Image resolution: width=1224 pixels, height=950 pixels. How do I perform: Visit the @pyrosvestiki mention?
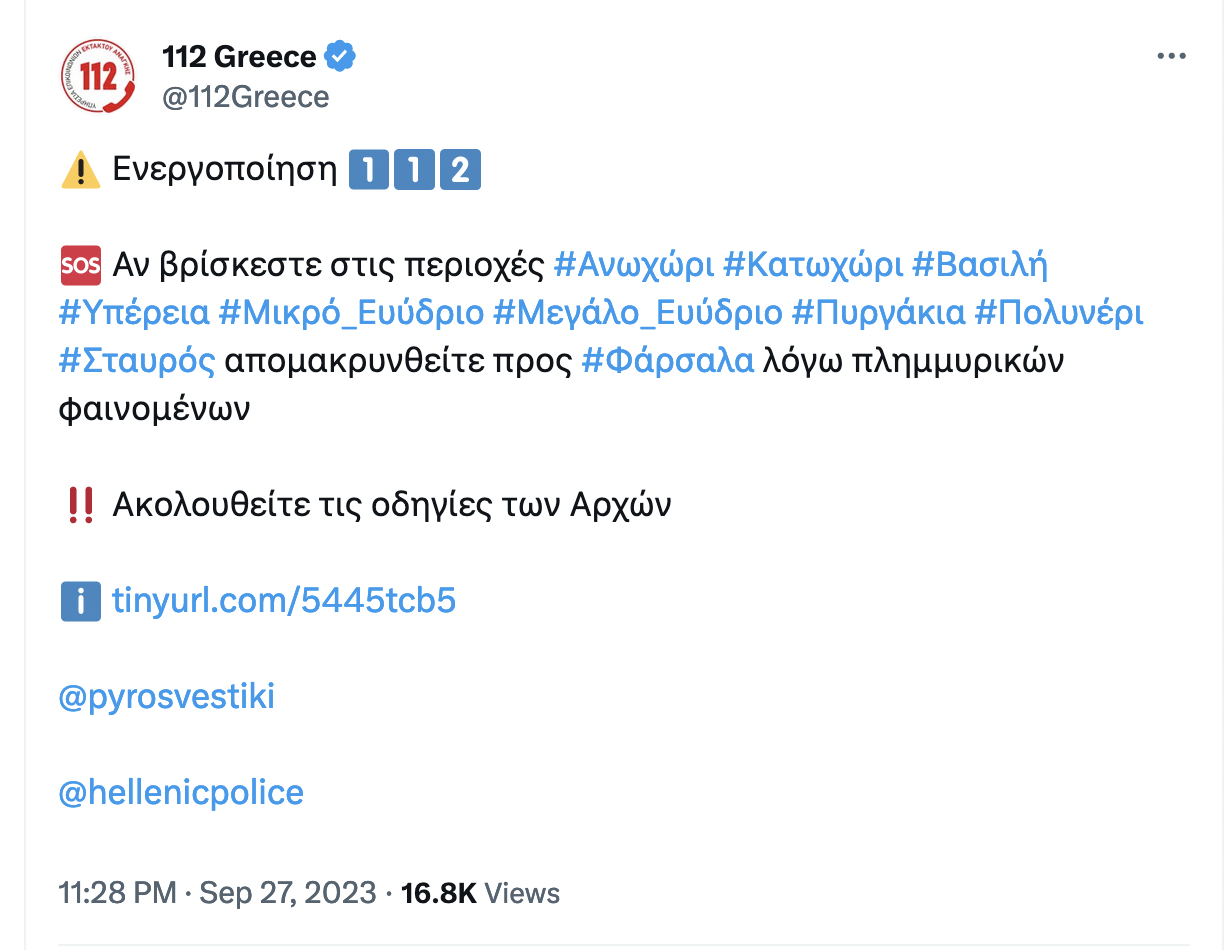click(x=167, y=697)
